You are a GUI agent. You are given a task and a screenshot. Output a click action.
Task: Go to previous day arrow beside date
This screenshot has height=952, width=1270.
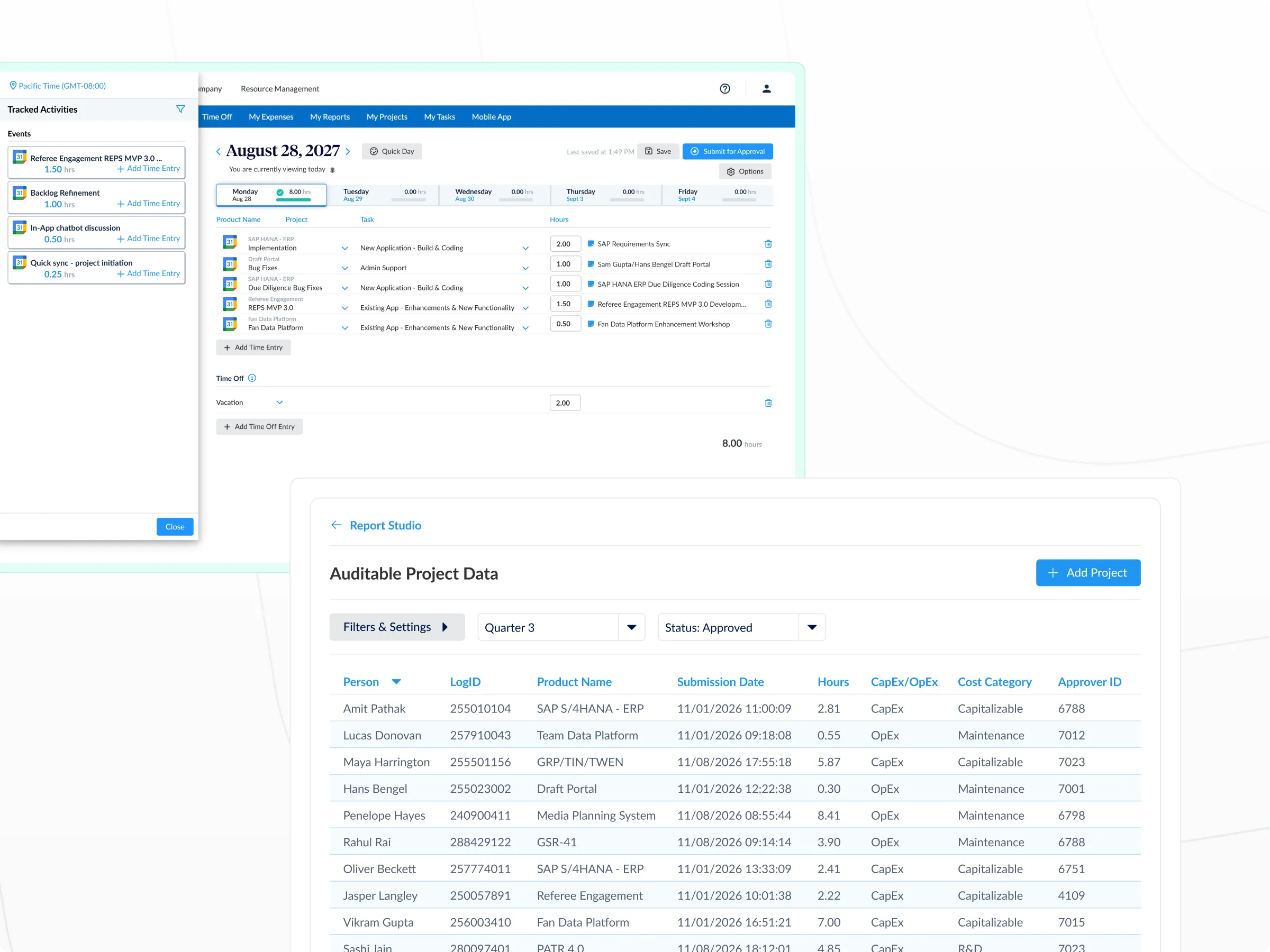(x=218, y=151)
